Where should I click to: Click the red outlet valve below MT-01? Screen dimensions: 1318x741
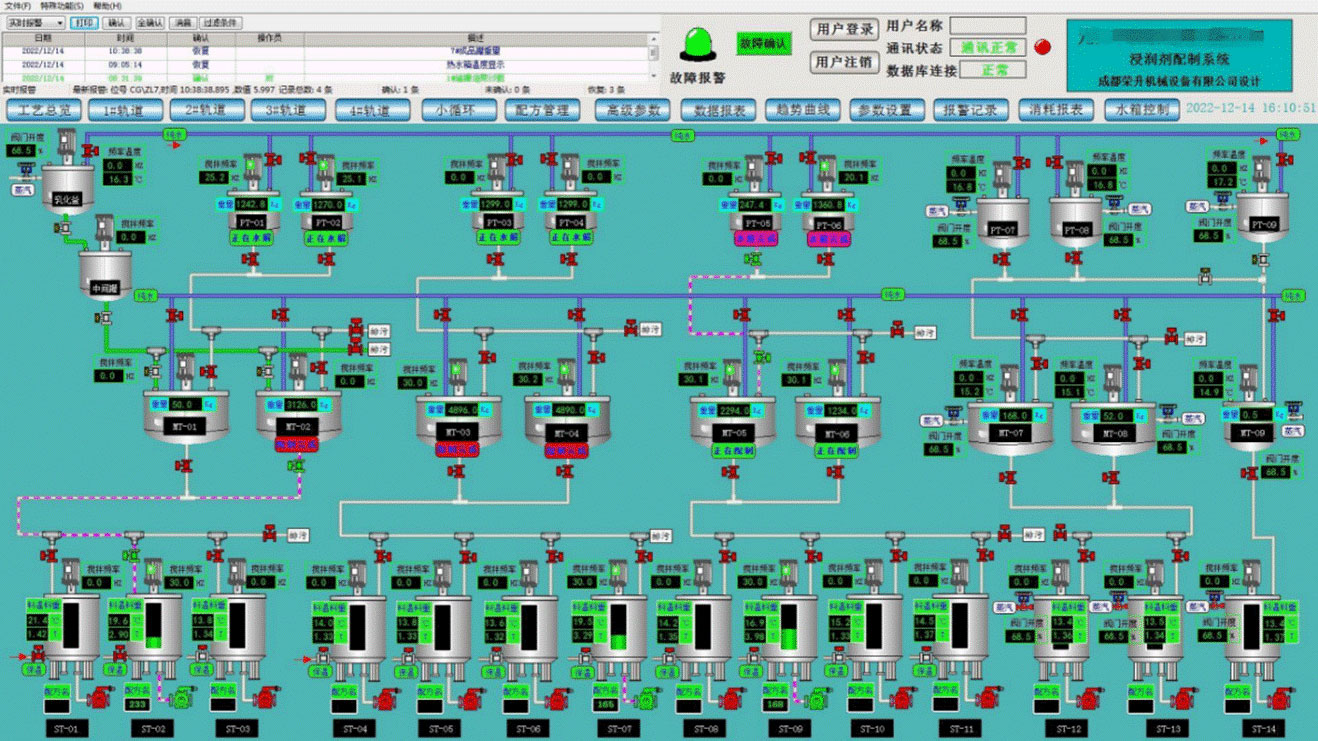click(185, 468)
